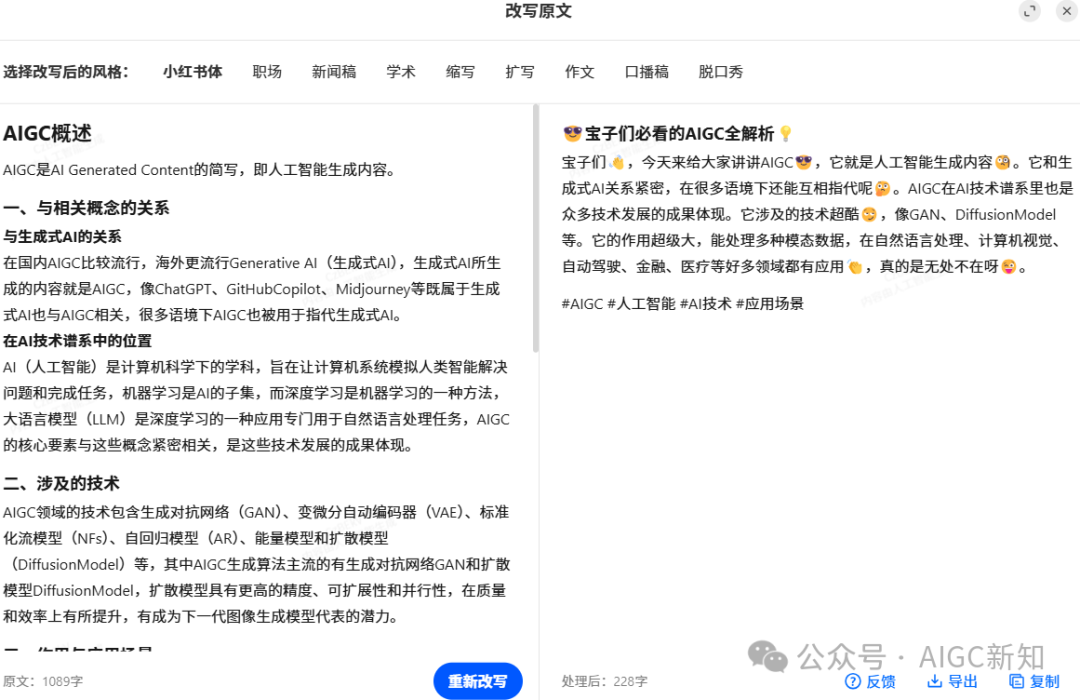Click the AIGC概述 heading
This screenshot has height=700, width=1080.
tap(48, 134)
